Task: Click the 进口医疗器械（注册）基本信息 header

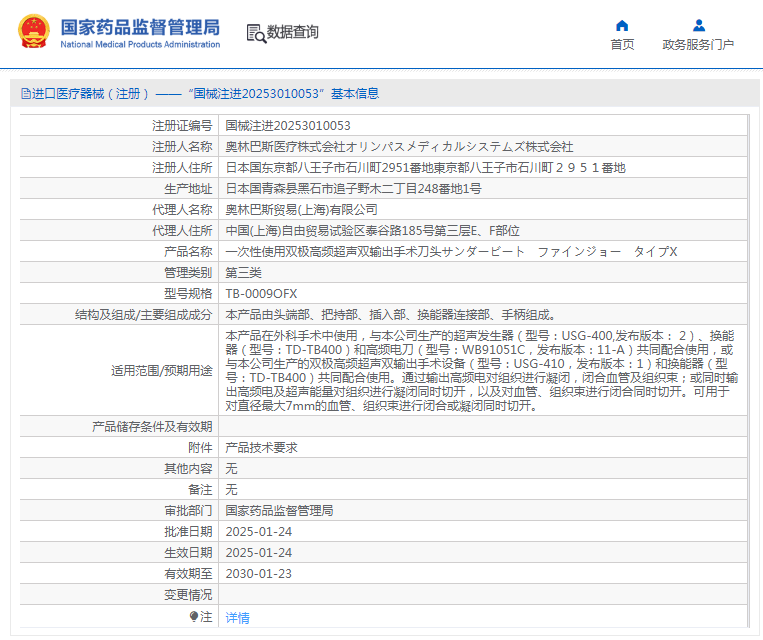Action: pyautogui.click(x=200, y=93)
